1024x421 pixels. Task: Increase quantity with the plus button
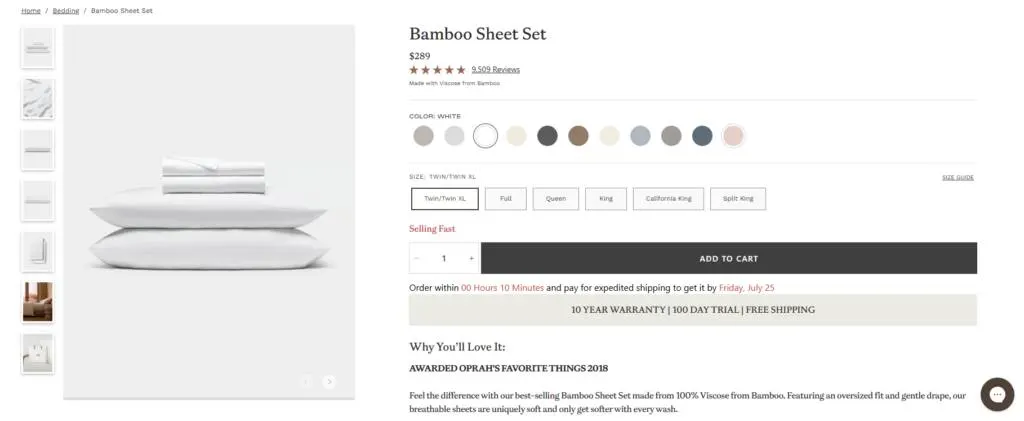pos(471,258)
